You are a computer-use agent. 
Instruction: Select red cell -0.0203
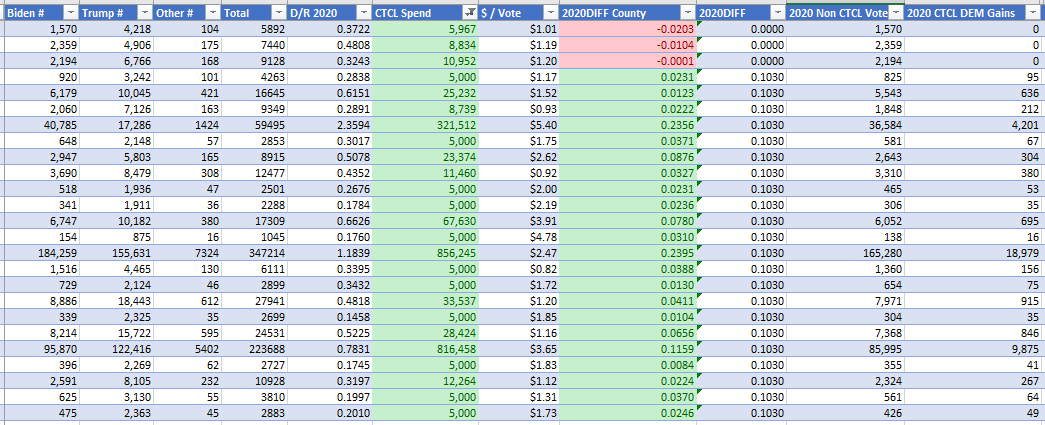pyautogui.click(x=628, y=29)
